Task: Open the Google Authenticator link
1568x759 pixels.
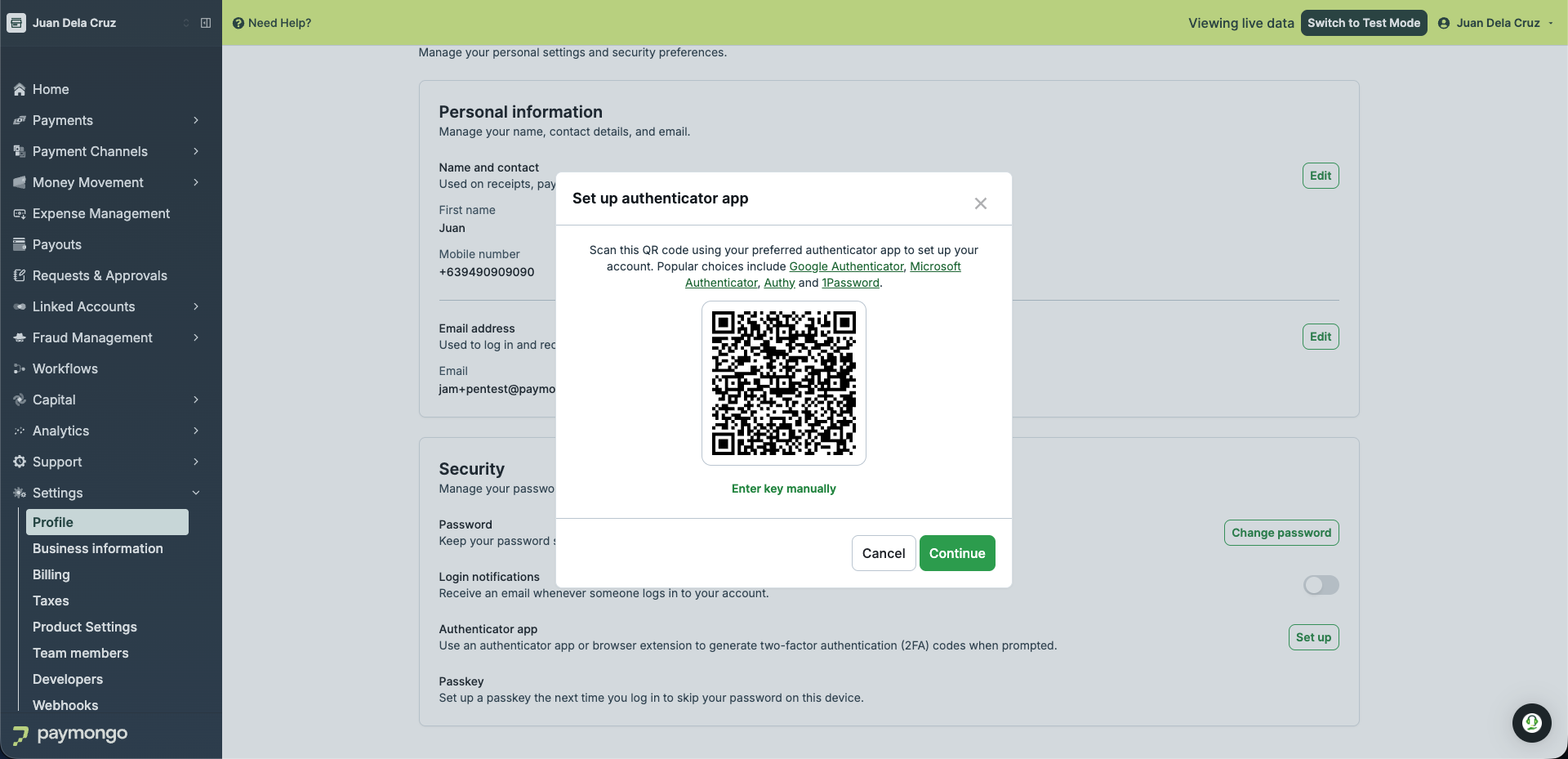Action: click(x=846, y=266)
